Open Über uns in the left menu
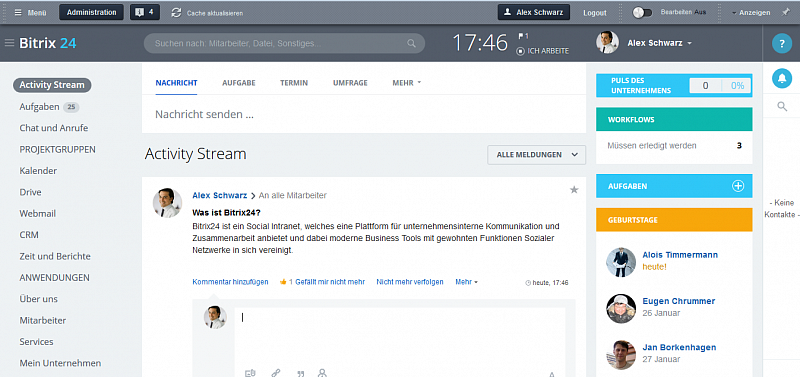Screen dimensions: 800x377 38,299
